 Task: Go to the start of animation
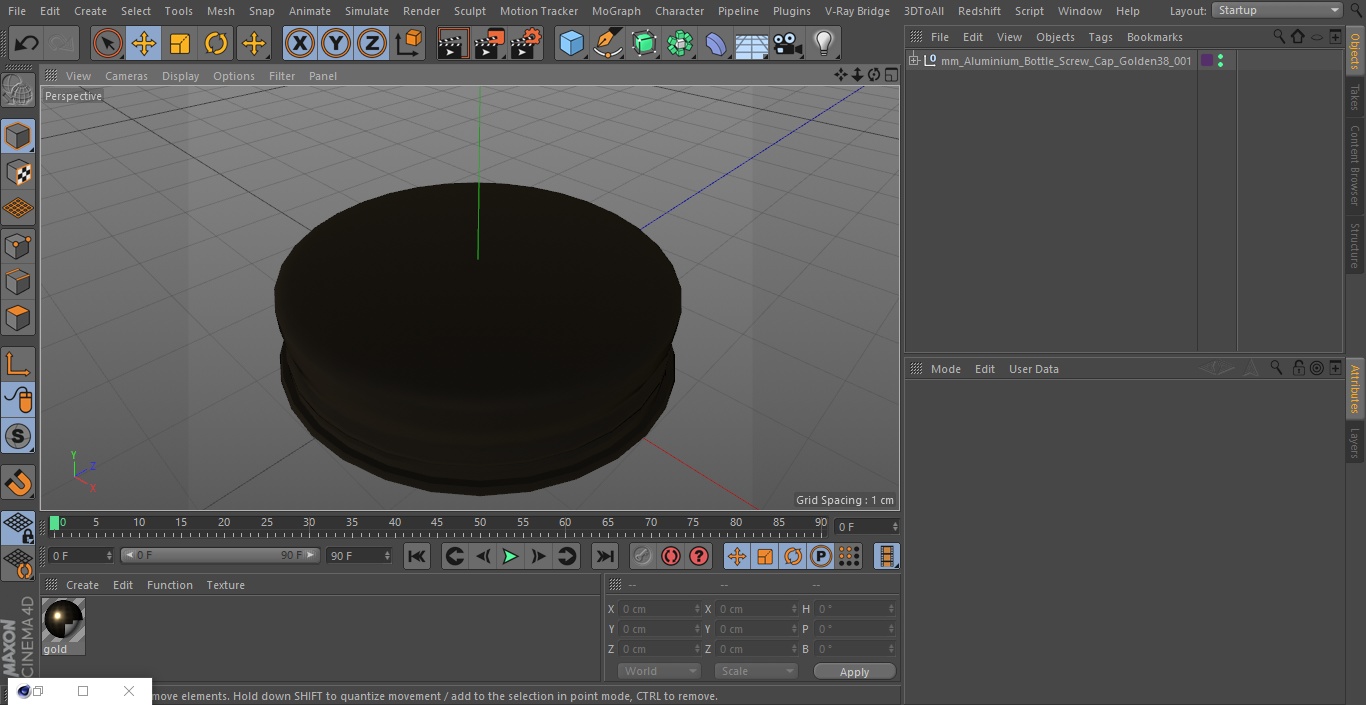pos(417,556)
